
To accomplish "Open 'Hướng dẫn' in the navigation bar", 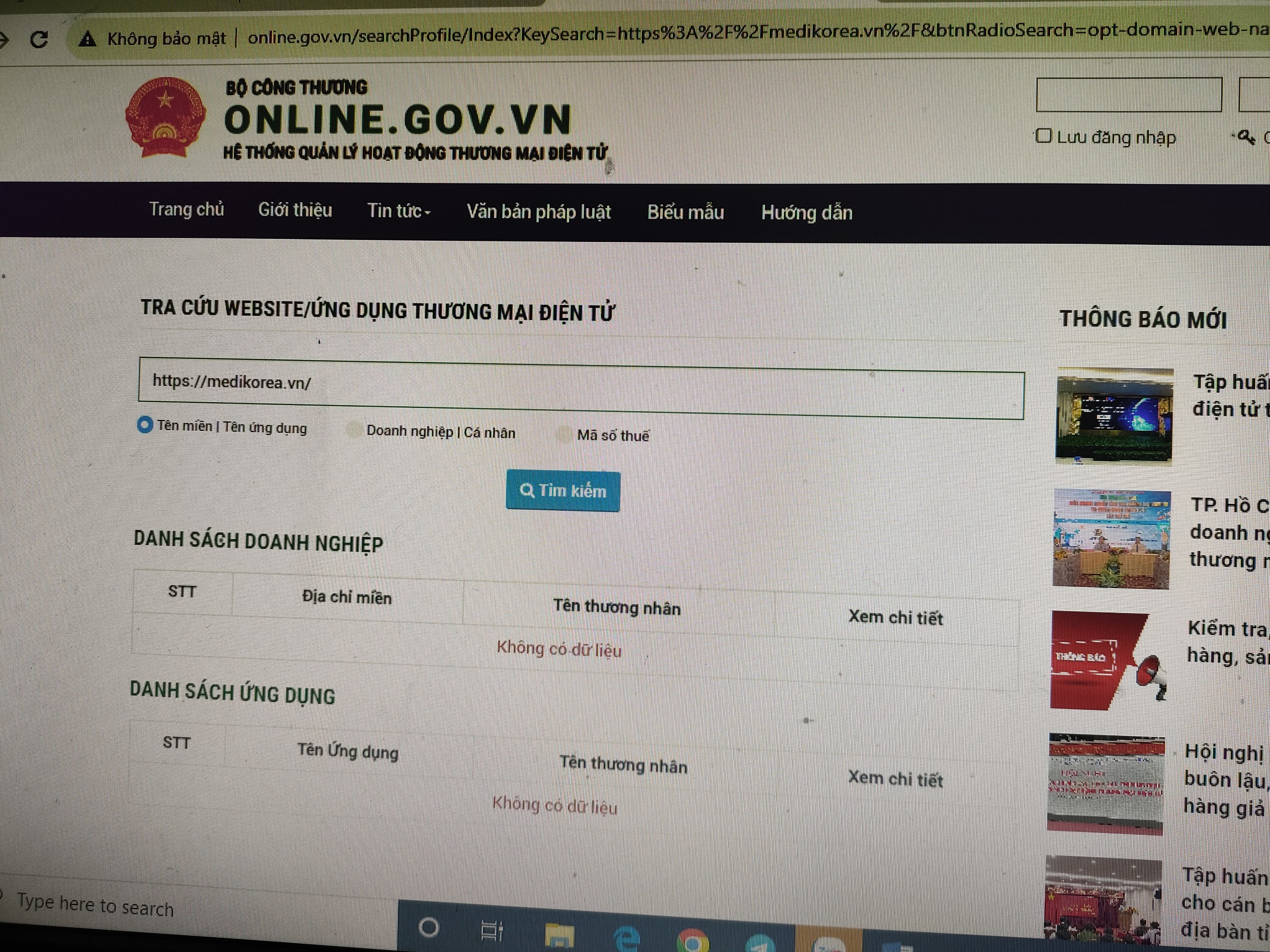I will (x=806, y=213).
